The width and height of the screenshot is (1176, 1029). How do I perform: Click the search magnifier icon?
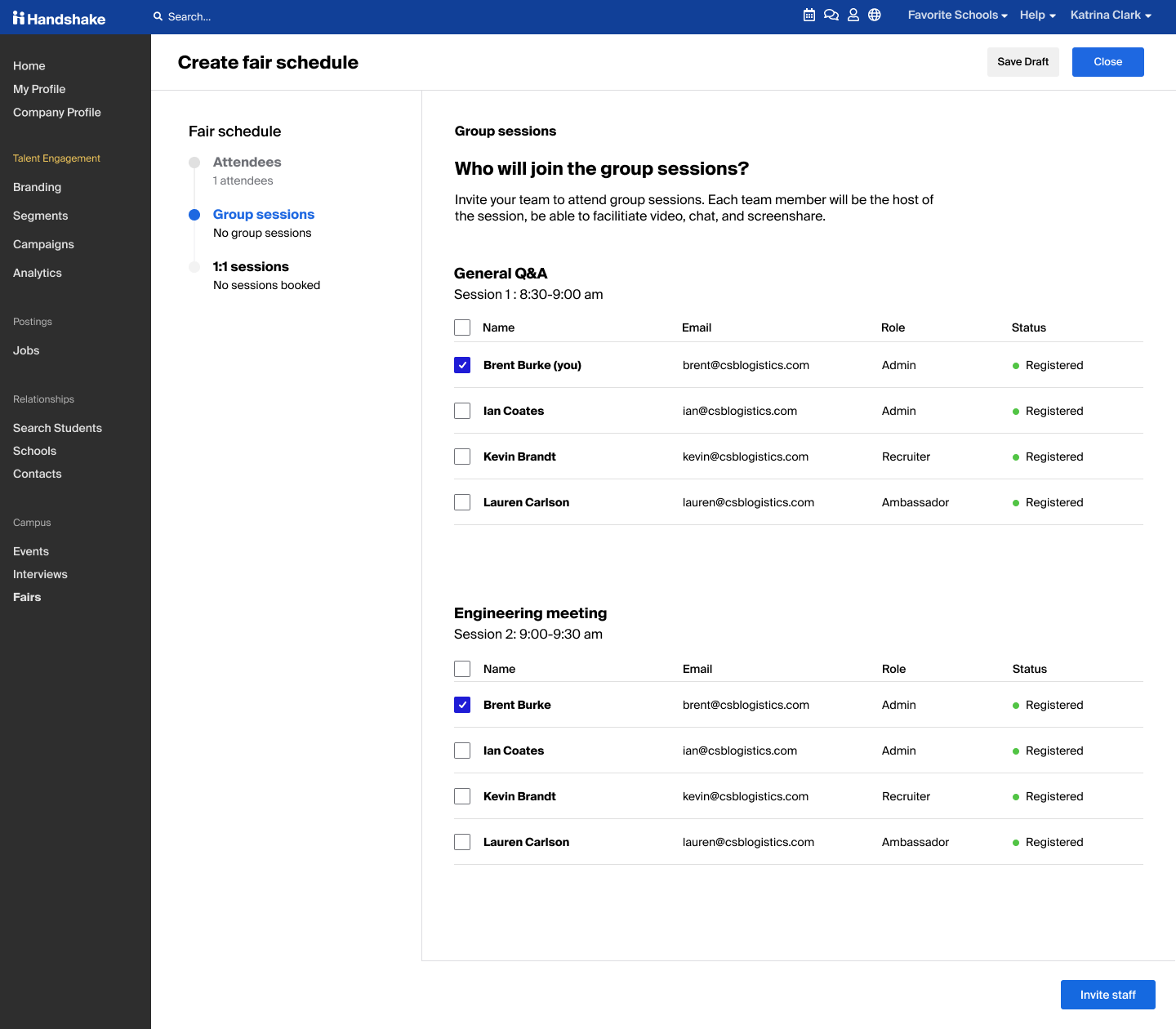pyautogui.click(x=158, y=16)
